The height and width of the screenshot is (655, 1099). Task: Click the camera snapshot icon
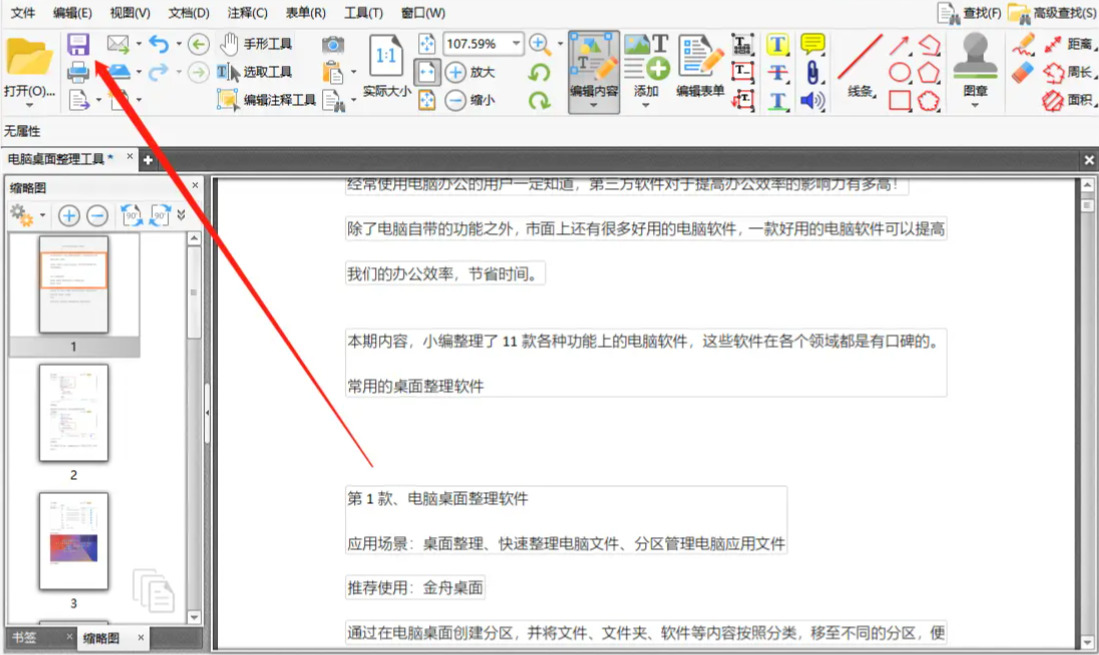333,45
